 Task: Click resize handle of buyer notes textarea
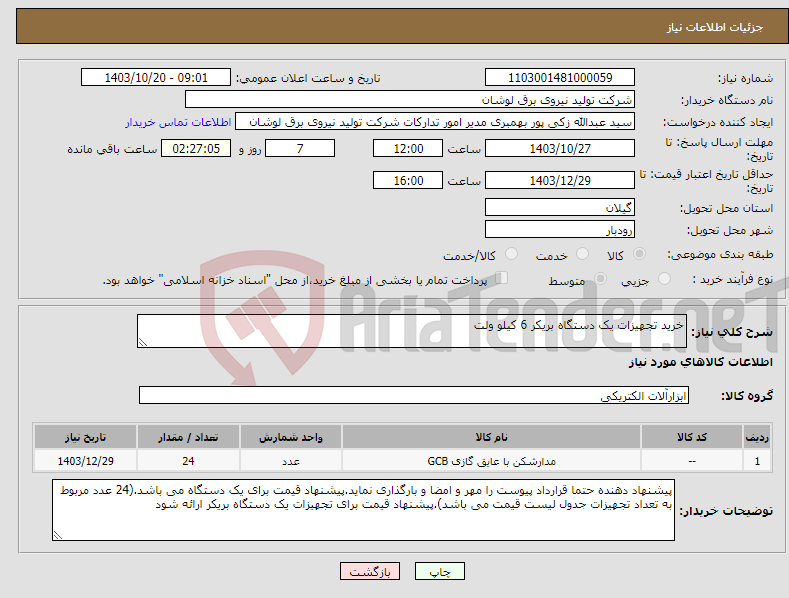58,536
